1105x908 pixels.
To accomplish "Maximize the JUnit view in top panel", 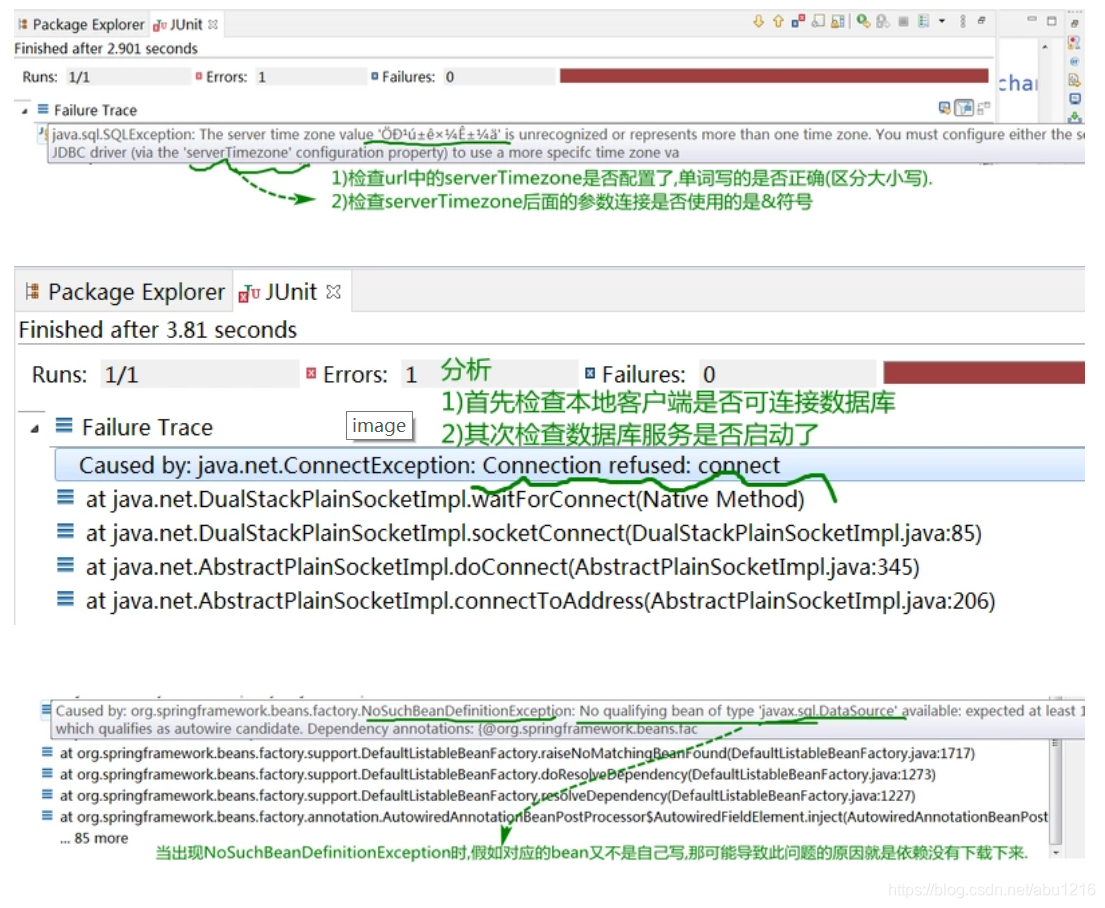I will click(x=1051, y=21).
